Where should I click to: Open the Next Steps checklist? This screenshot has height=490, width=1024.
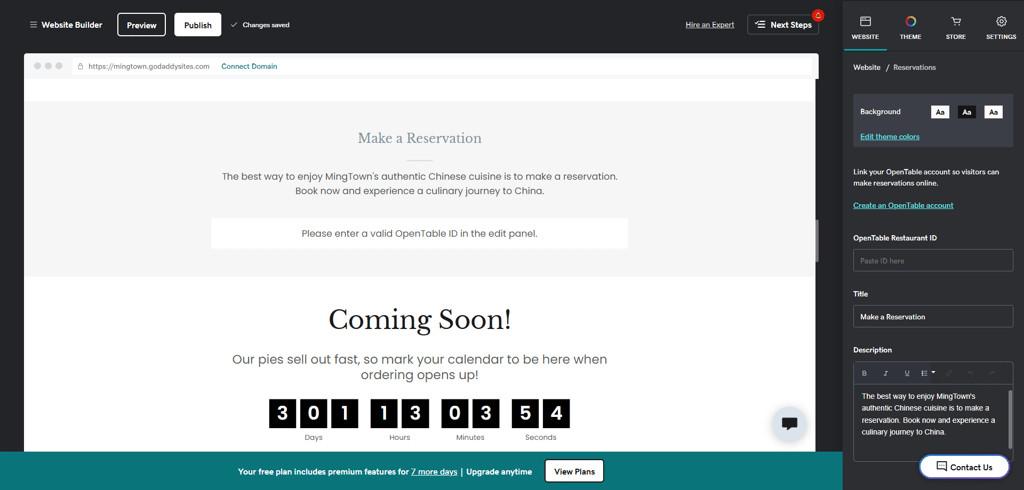[782, 25]
